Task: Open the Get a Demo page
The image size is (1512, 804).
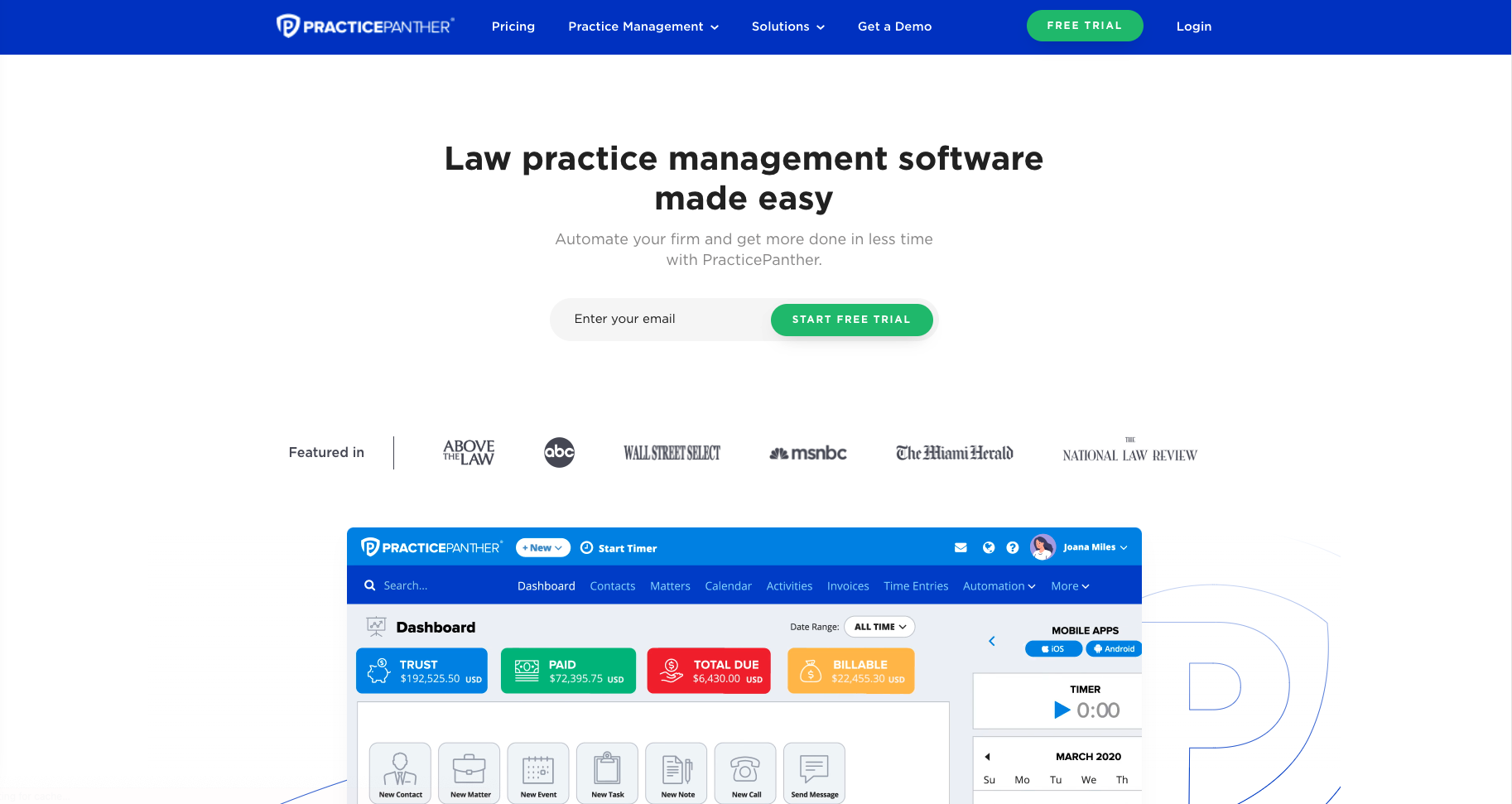Action: click(895, 26)
